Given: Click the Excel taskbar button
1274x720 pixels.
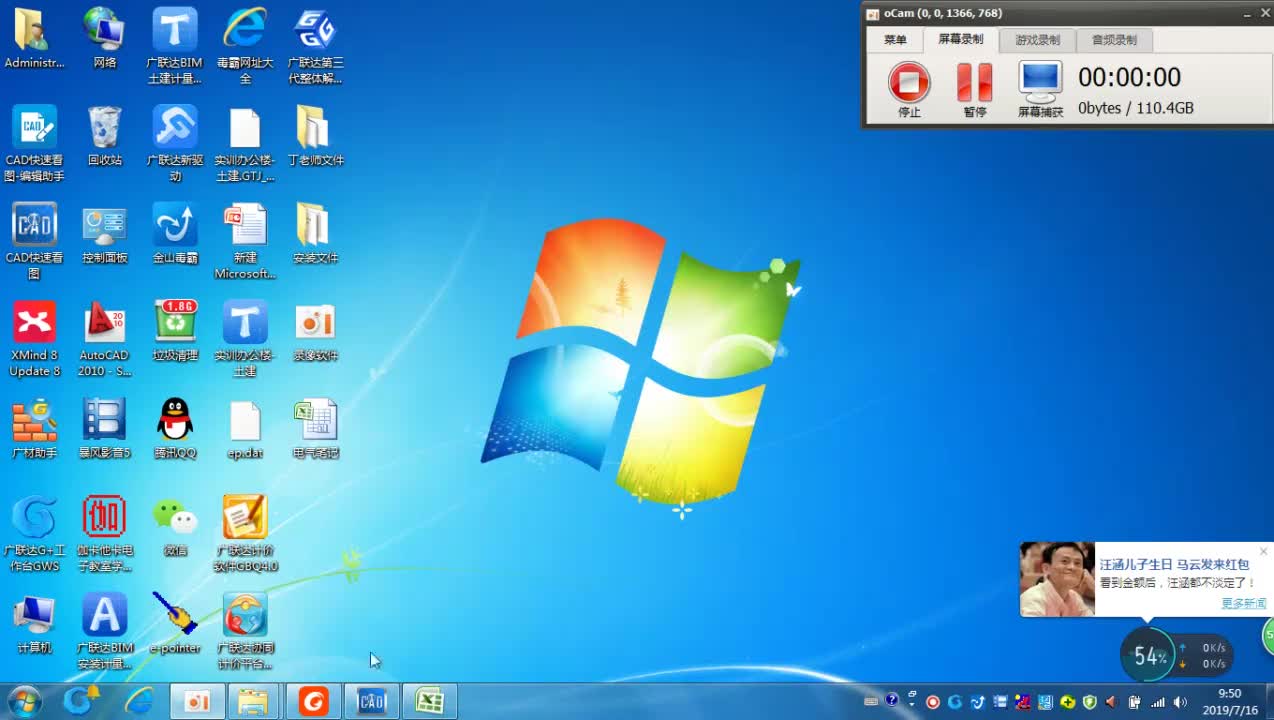Looking at the screenshot, I should tap(429, 701).
